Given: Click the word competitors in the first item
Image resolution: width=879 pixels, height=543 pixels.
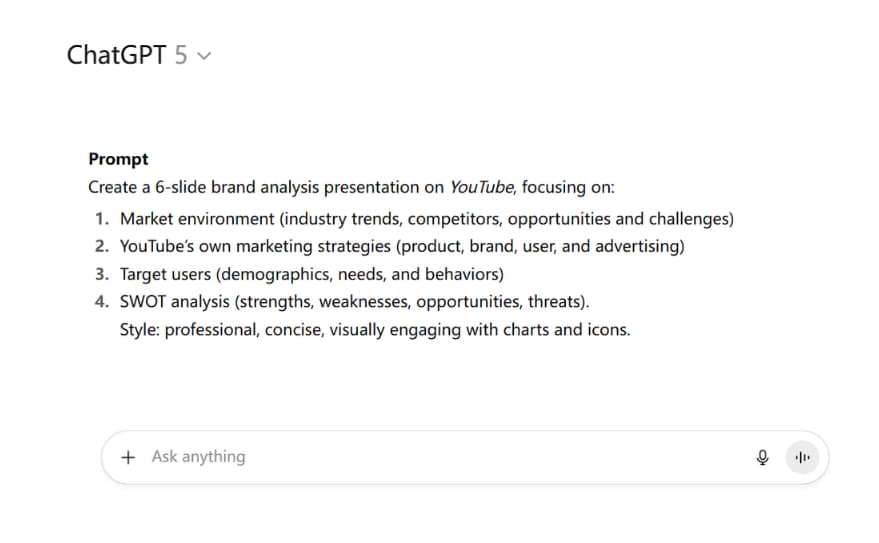Looking at the screenshot, I should coord(454,219).
